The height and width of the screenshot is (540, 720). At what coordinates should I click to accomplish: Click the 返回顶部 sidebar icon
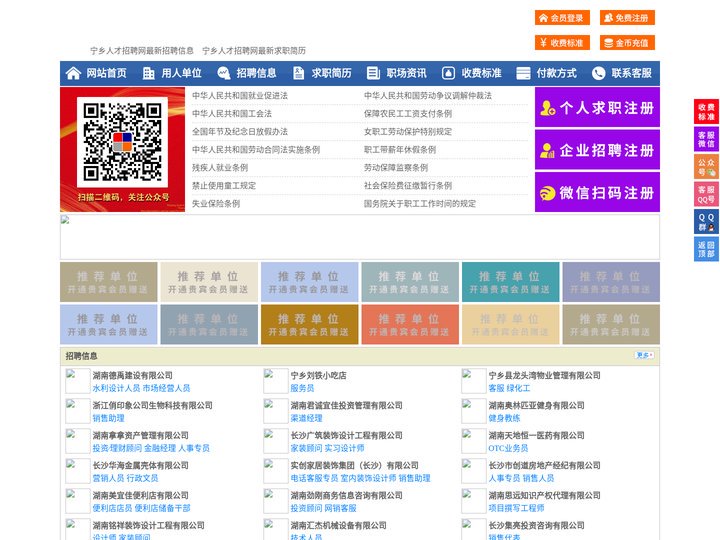[706, 249]
